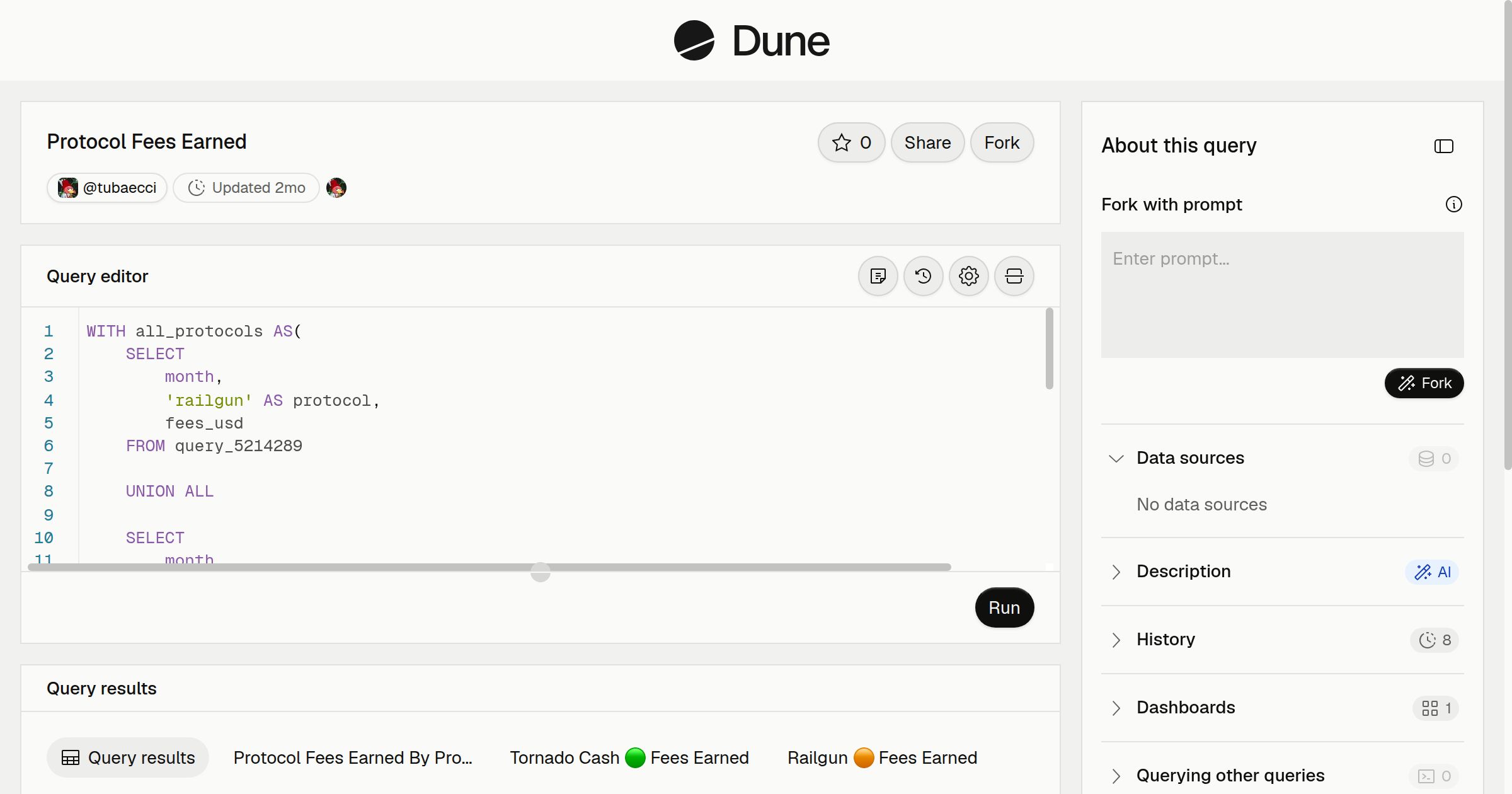Expand the Dashboards section
This screenshot has height=794, width=1512.
(x=1116, y=708)
